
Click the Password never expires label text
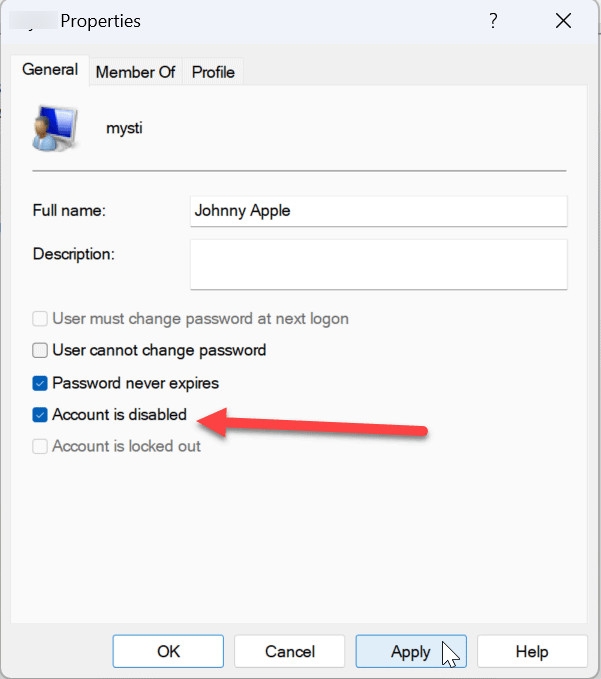tap(136, 383)
